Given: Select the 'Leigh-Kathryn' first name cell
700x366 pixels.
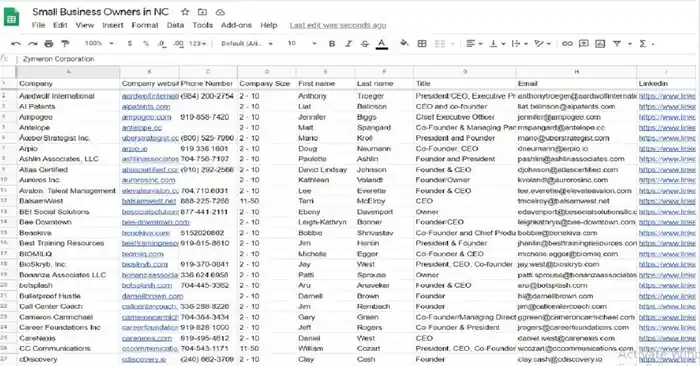Looking at the screenshot, I should pyautogui.click(x=325, y=222).
